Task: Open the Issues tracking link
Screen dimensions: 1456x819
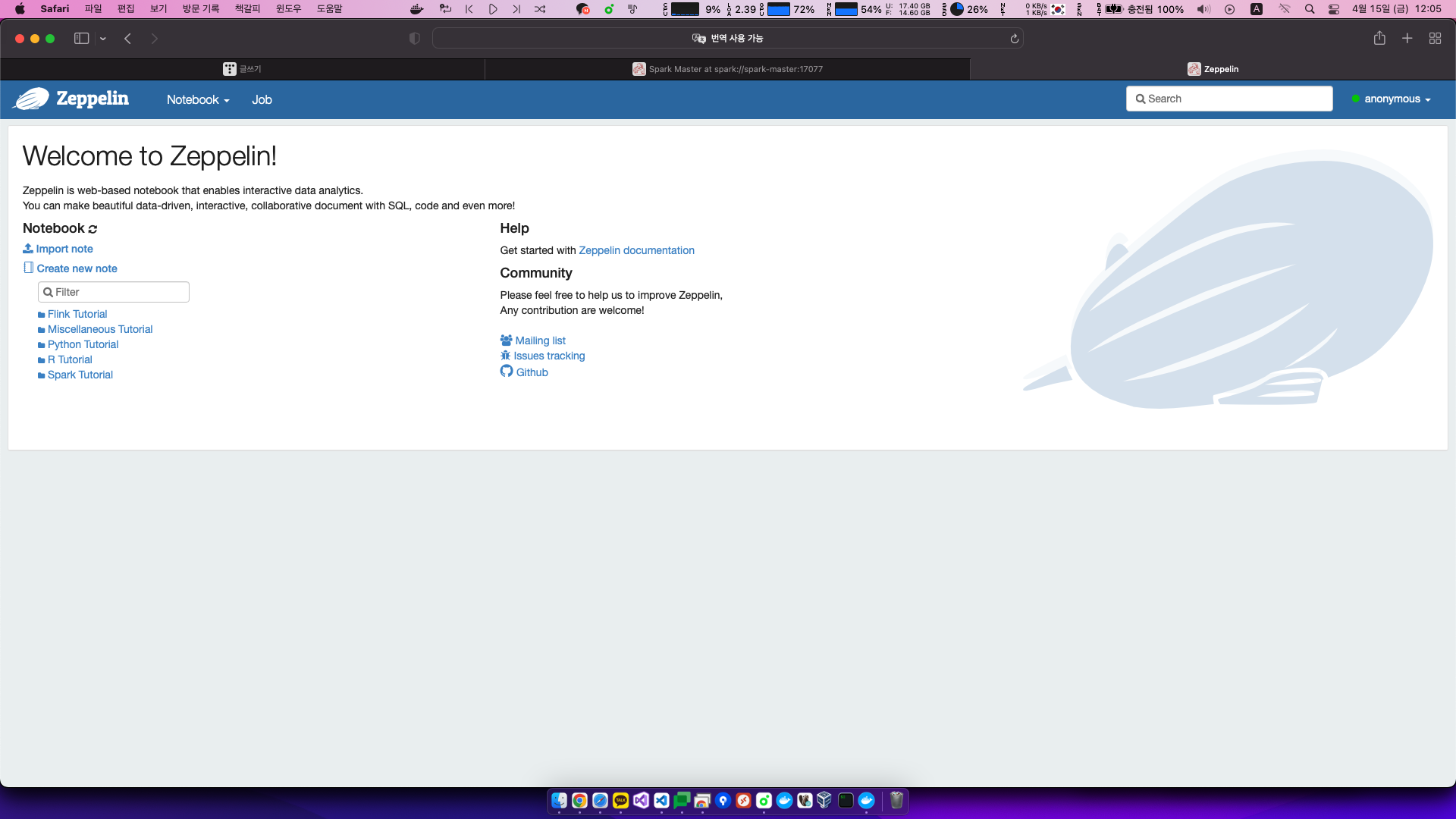Action: point(543,356)
